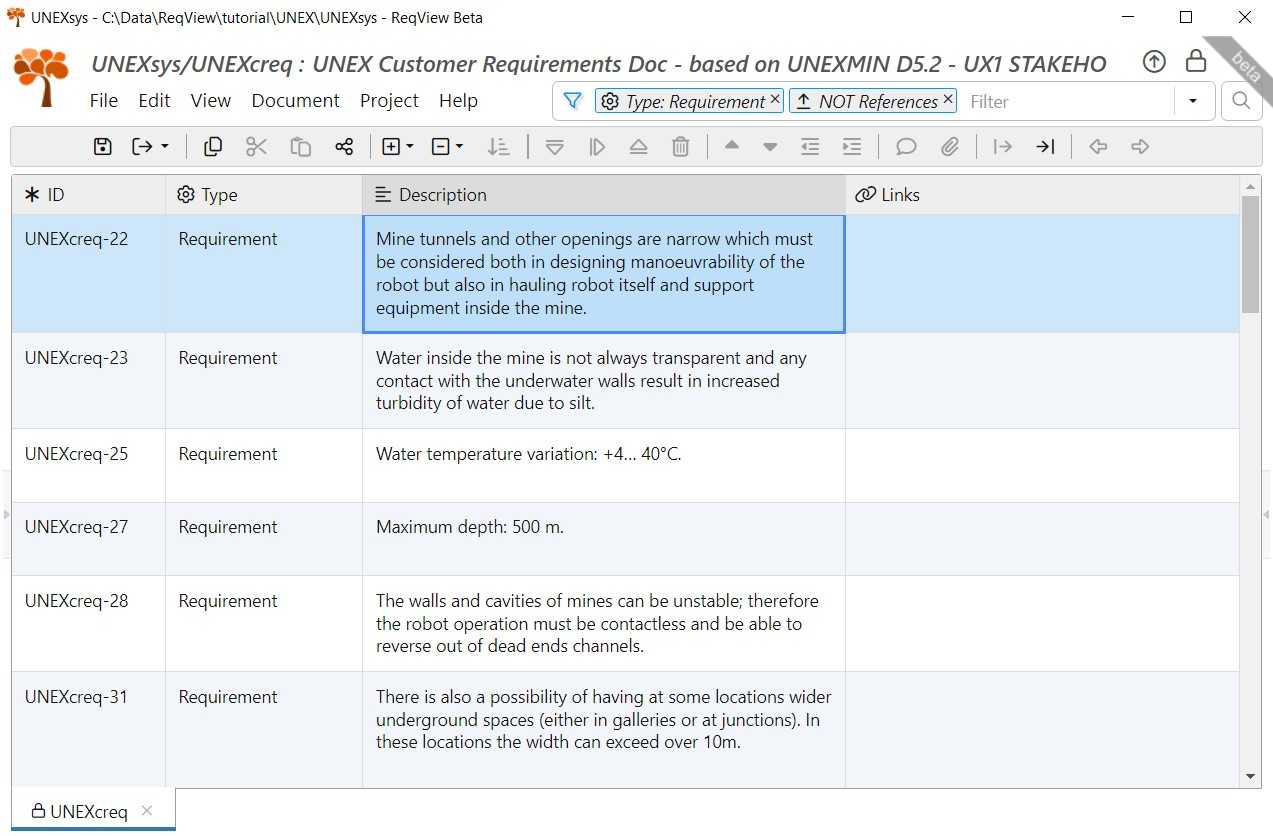Click the upload circle-arrow icon in header
This screenshot has width=1273, height=836.
1154,62
